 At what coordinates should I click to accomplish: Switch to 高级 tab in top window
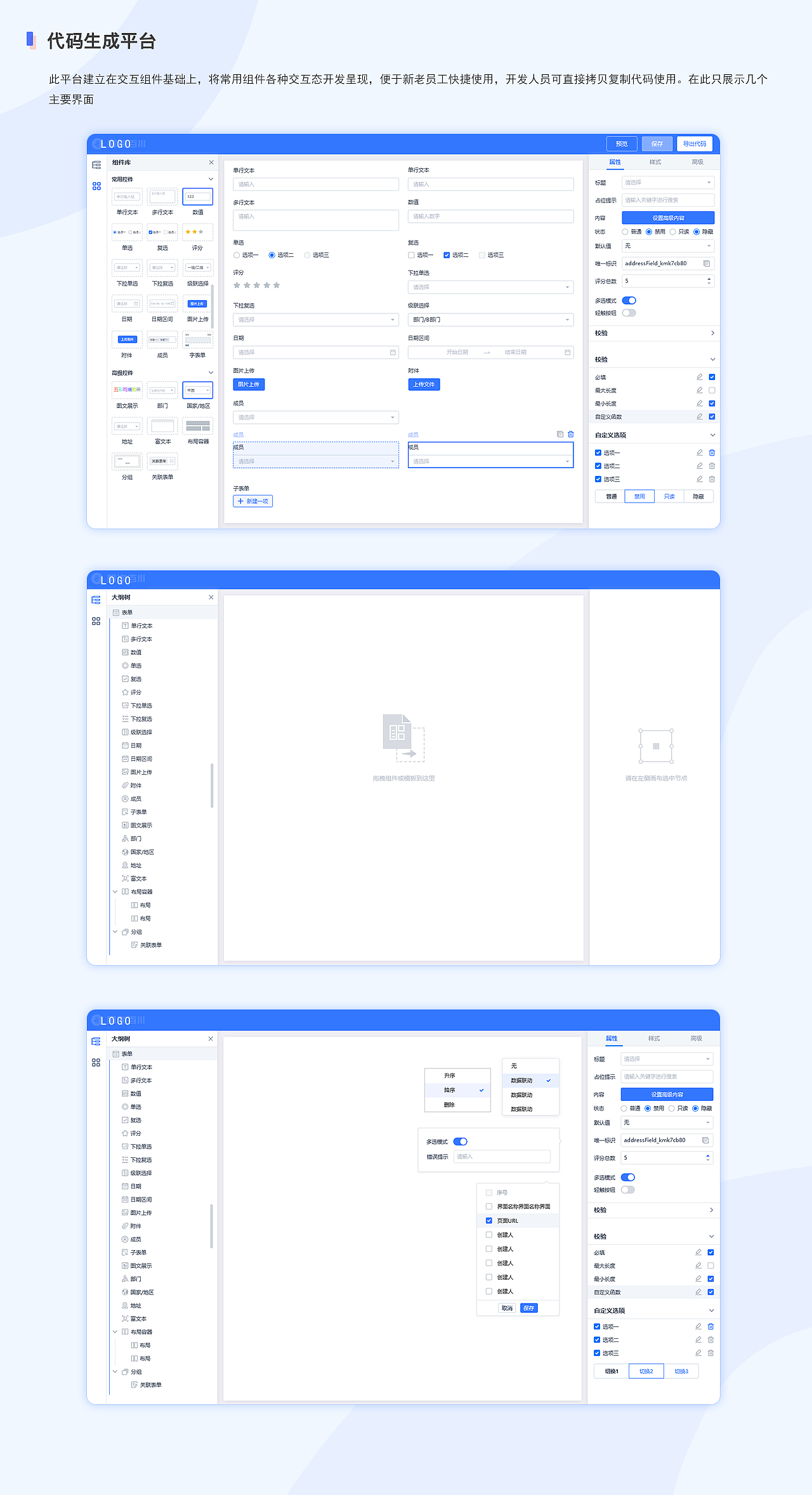coord(697,162)
